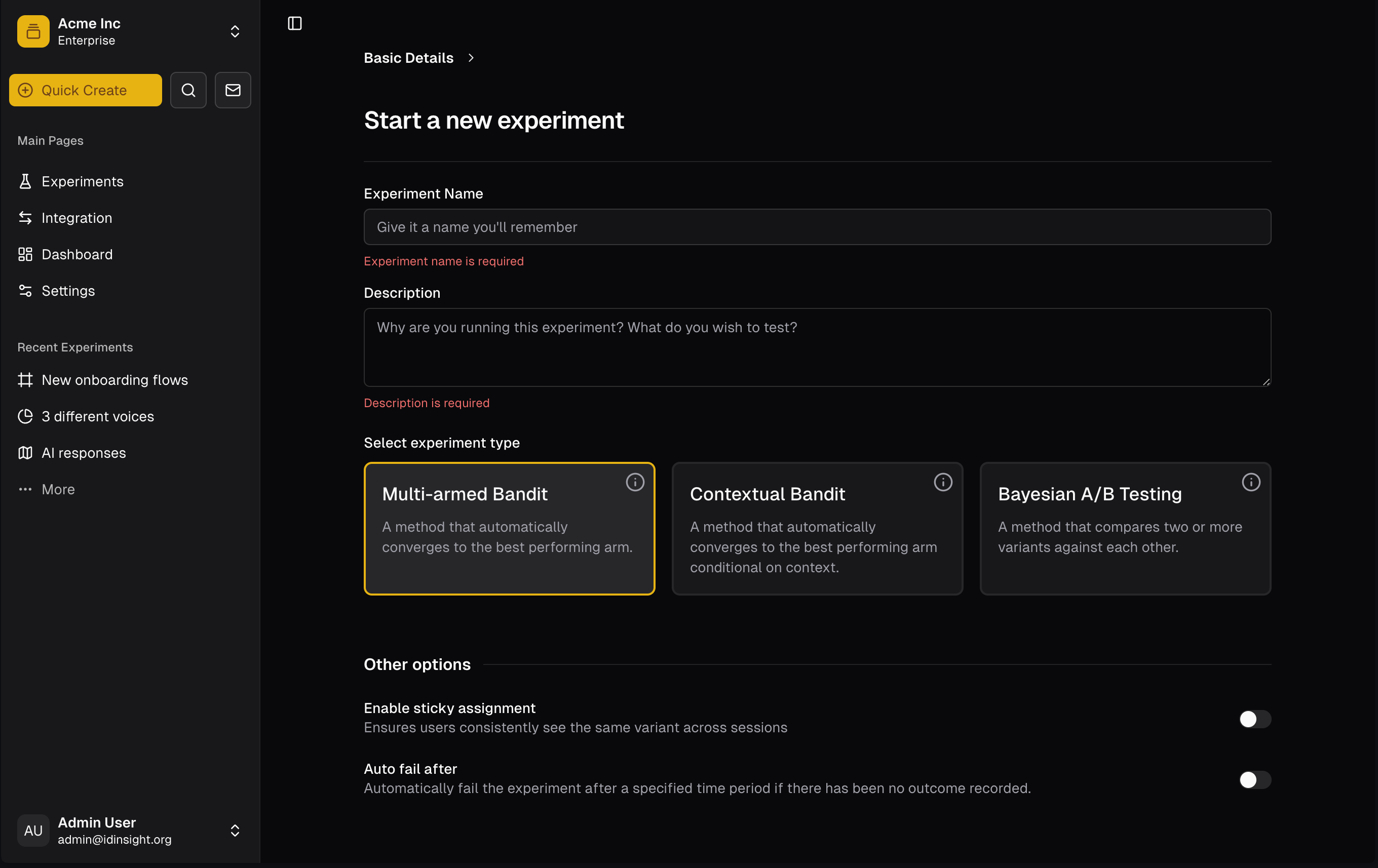Click the 3 different voices pie icon
This screenshot has height=868, width=1378.
25,417
